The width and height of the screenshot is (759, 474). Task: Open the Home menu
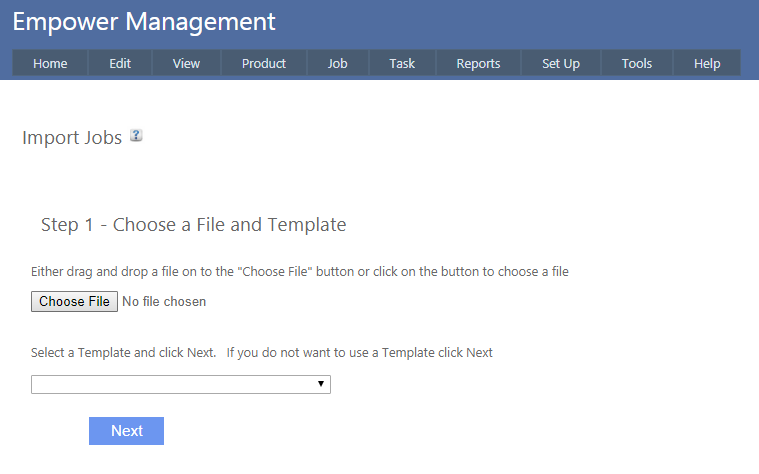[50, 63]
